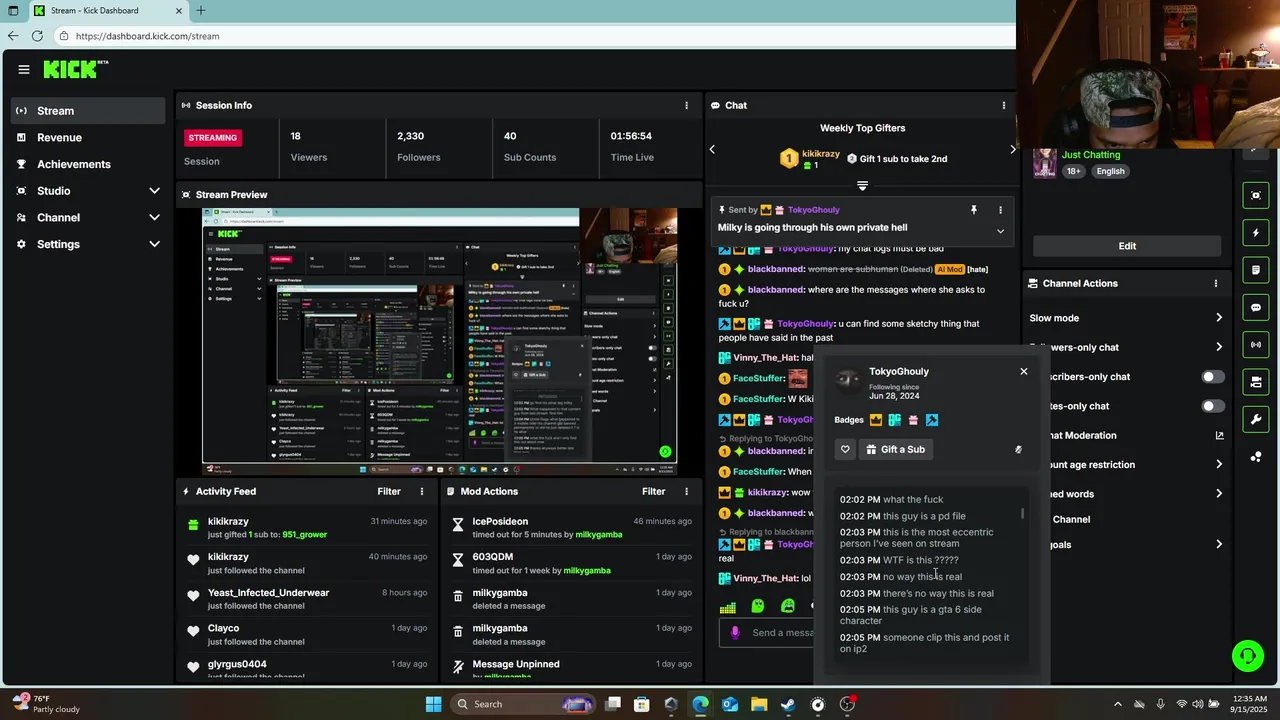Show next Weekly Top Gifters slide
The width and height of the screenshot is (1280, 720).
[1012, 149]
